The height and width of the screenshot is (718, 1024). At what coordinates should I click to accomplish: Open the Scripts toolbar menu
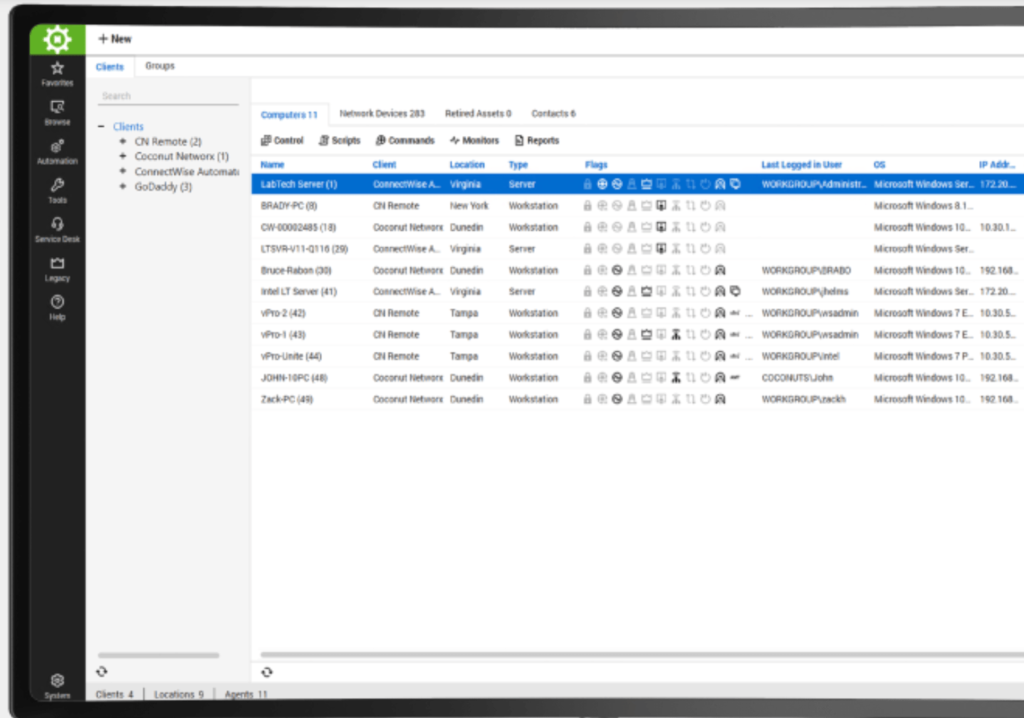click(x=340, y=140)
